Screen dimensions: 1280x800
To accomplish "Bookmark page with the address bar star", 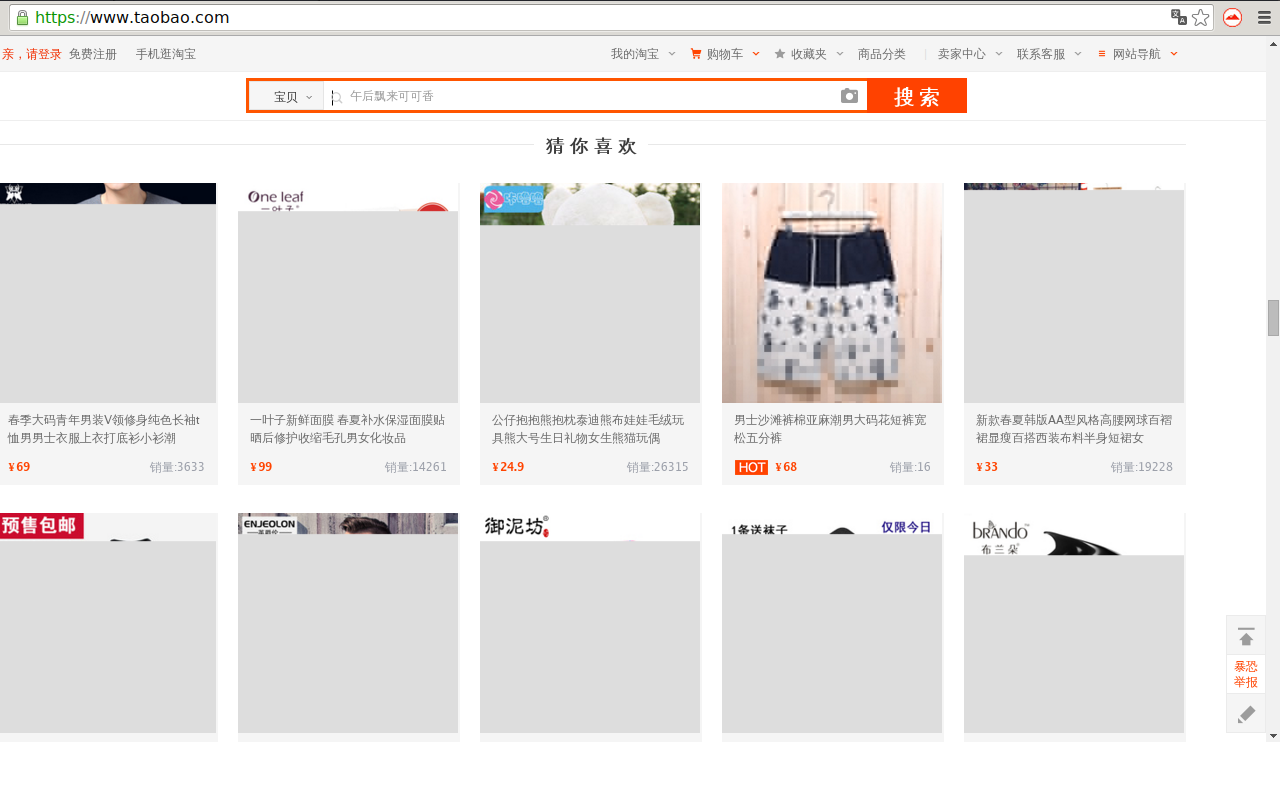I will tap(1200, 18).
